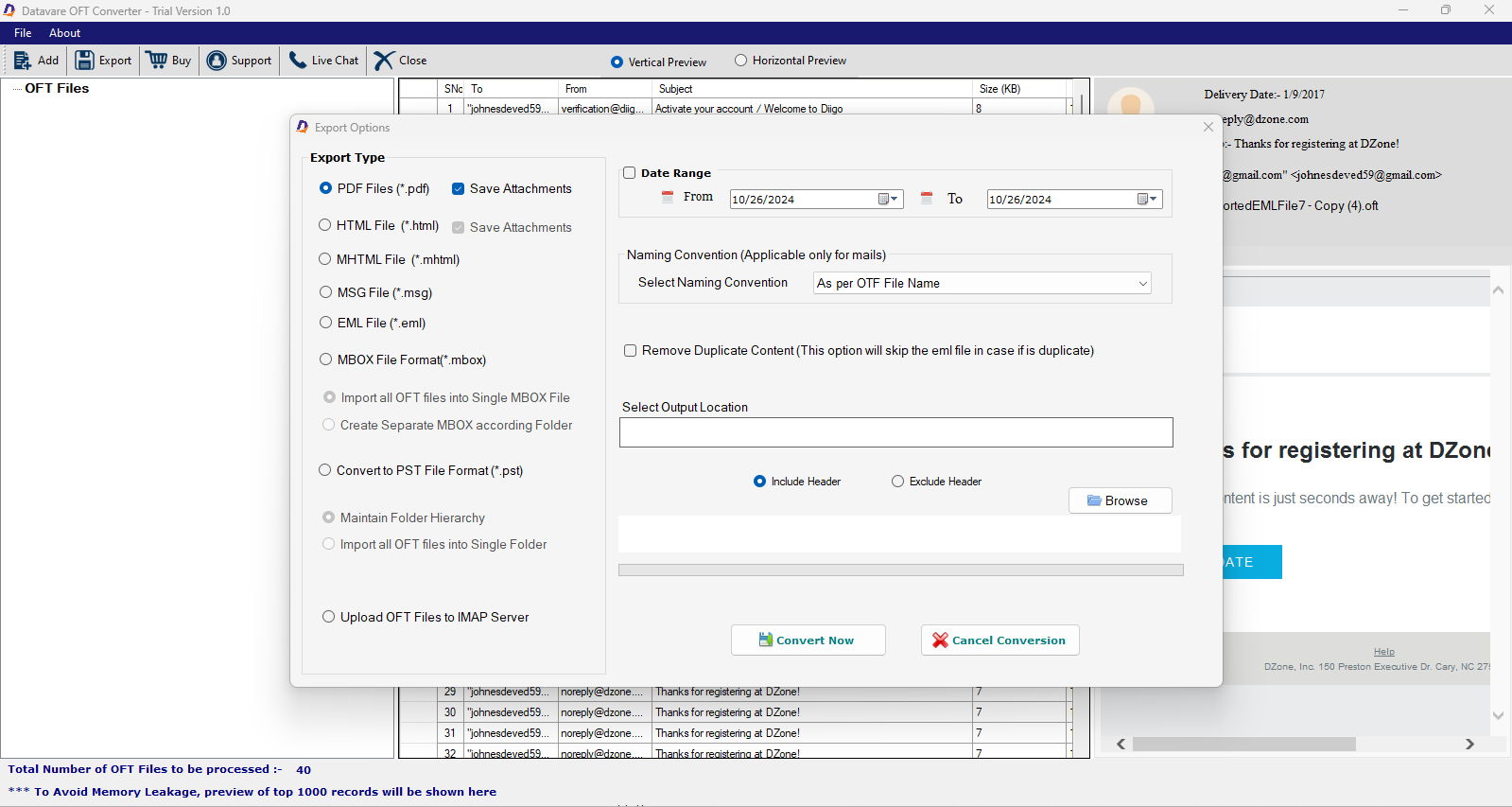Click the Export Options dialog logo icon

303,127
